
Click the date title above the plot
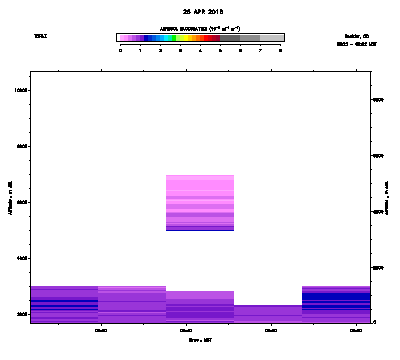pos(203,12)
